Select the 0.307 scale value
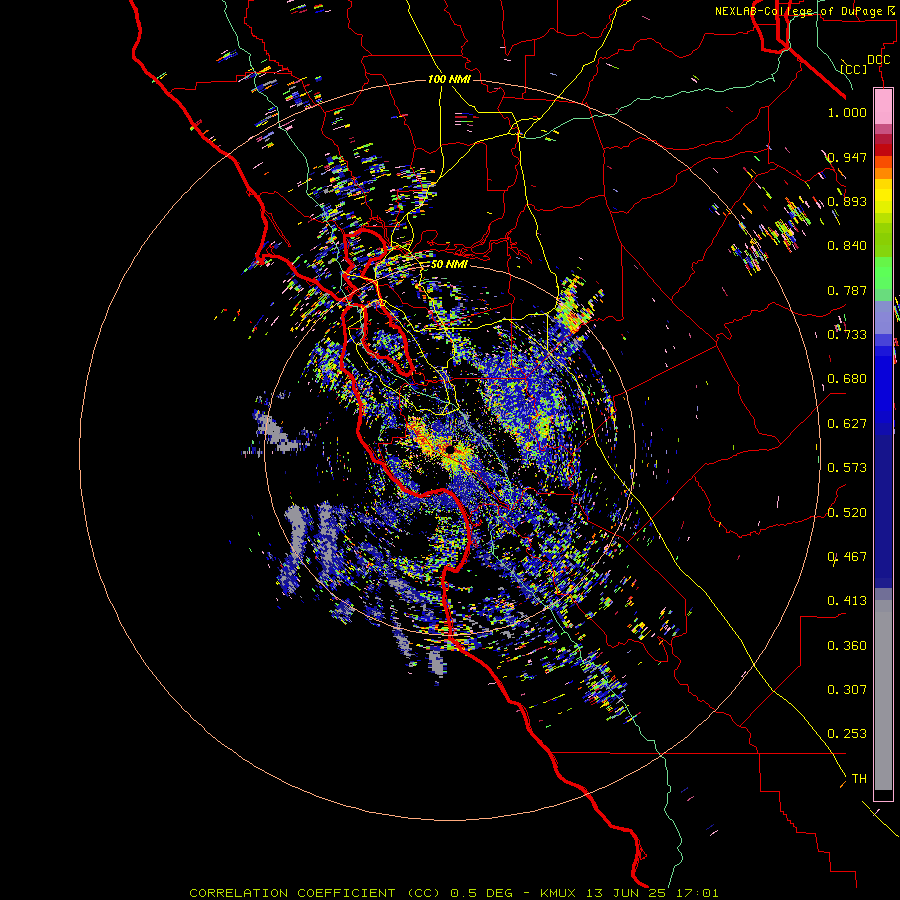Image resolution: width=900 pixels, height=900 pixels. 847,690
